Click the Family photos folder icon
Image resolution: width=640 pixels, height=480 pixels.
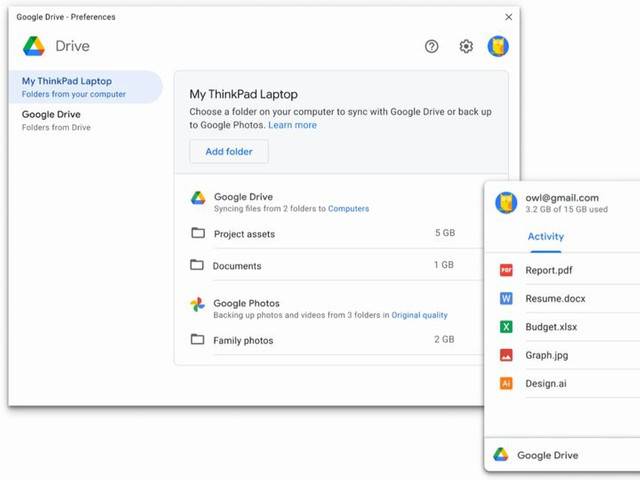(198, 339)
